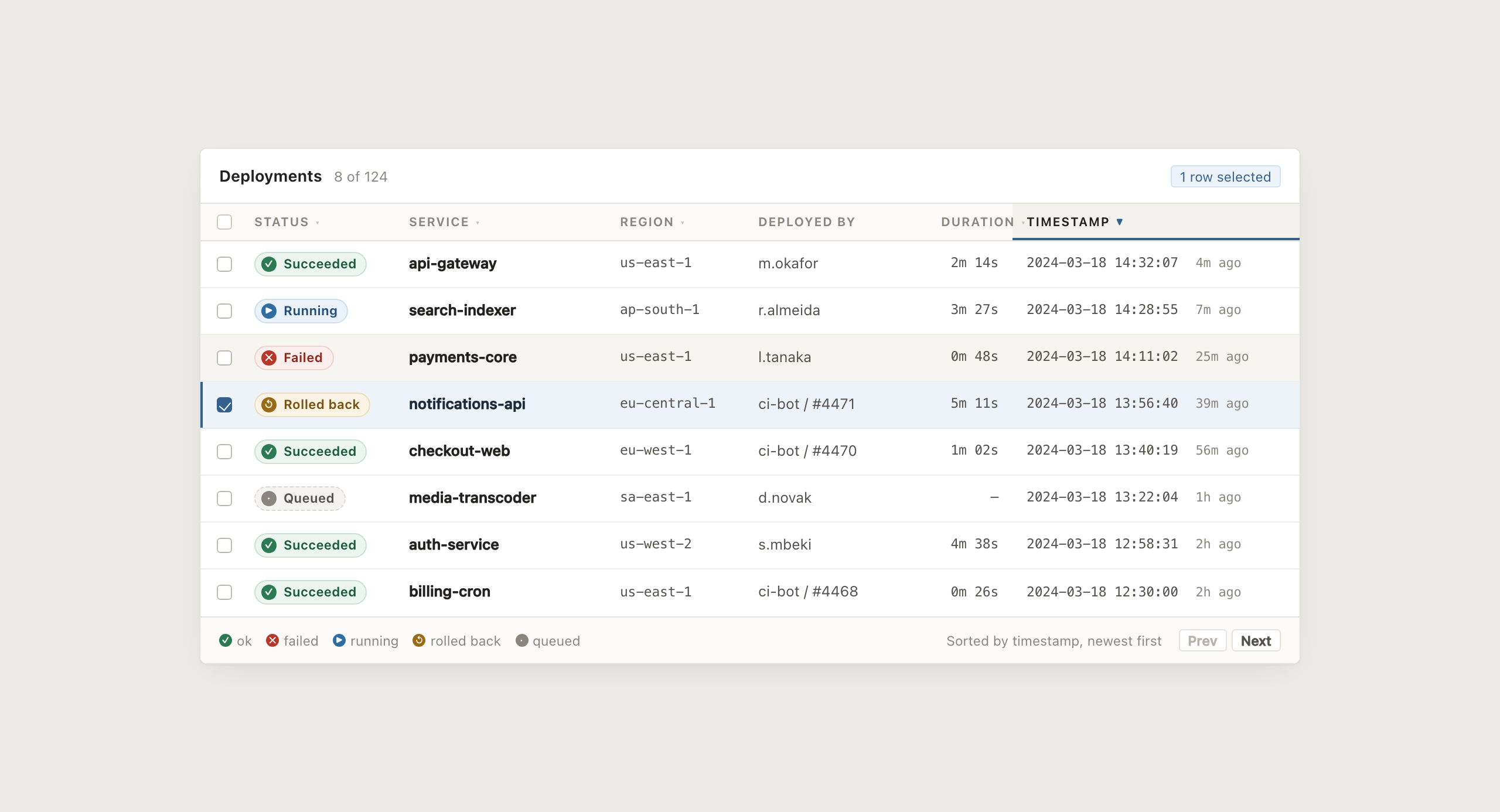Toggle the select-all checkbox in header
This screenshot has width=1500, height=812.
pyautogui.click(x=224, y=222)
